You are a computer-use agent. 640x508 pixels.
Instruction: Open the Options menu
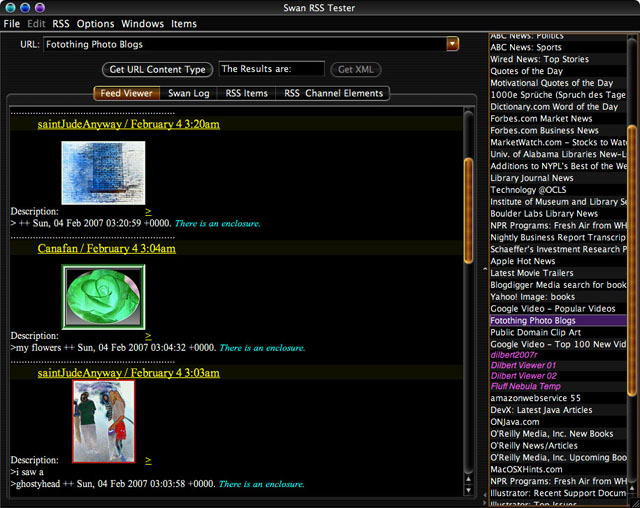[96, 23]
